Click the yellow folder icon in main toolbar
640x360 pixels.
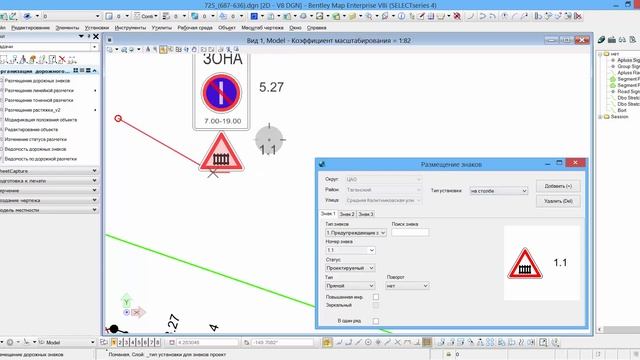point(352,16)
